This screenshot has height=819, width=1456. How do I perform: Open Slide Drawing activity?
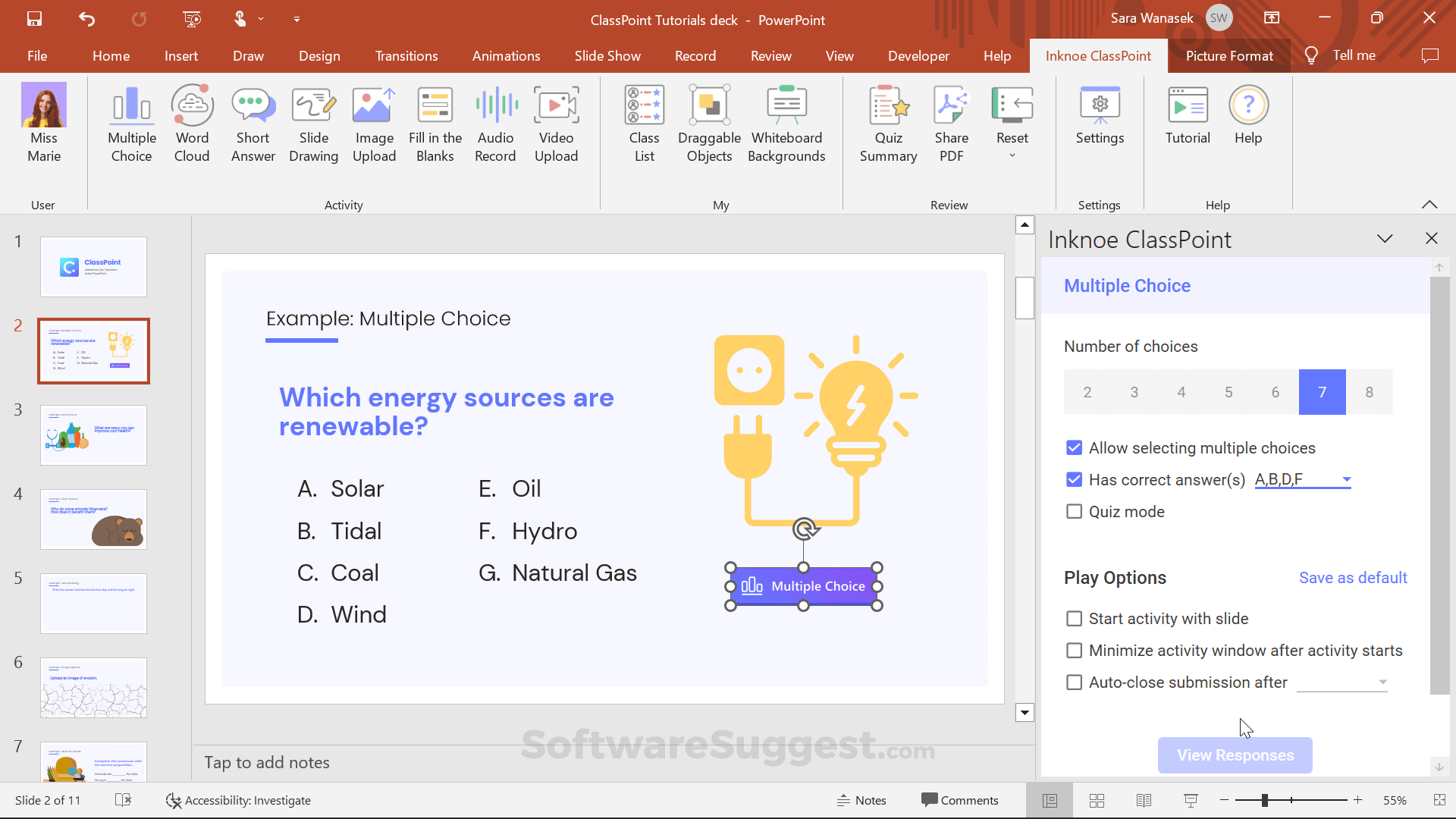(x=313, y=121)
